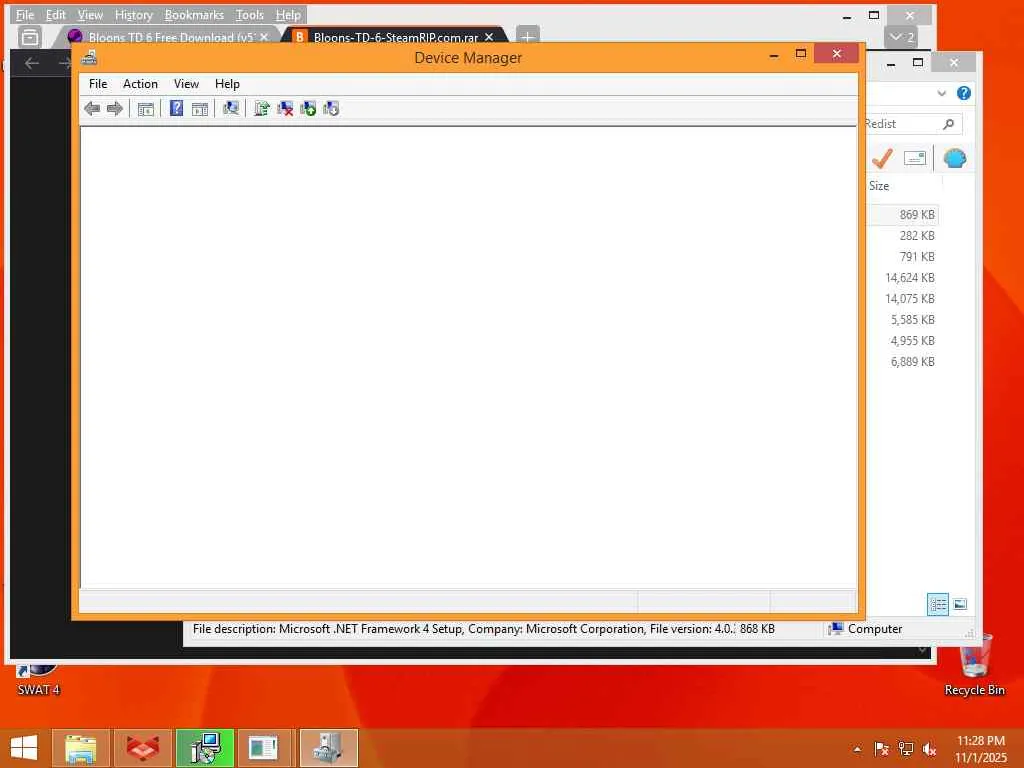Image resolution: width=1024 pixels, height=768 pixels.
Task: Expand the browser tab list dropdown
Action: pyautogui.click(x=902, y=37)
